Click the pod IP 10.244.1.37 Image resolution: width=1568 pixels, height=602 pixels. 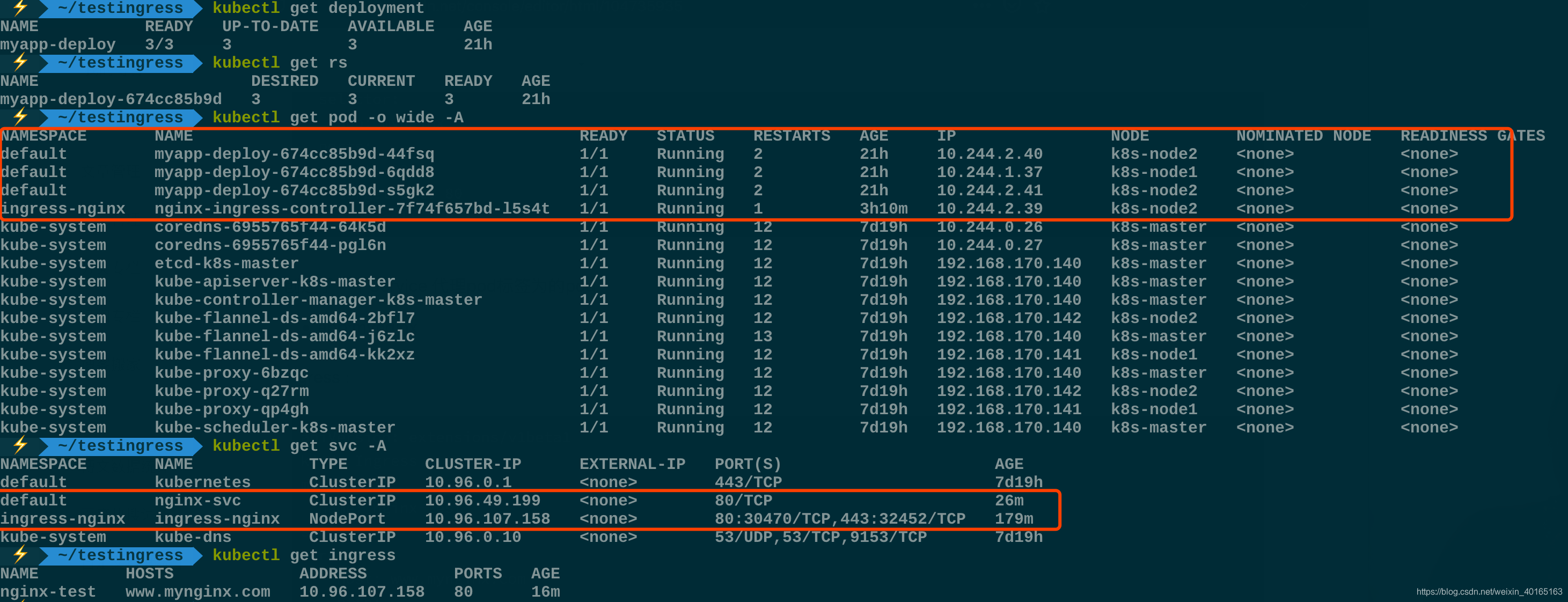click(989, 172)
